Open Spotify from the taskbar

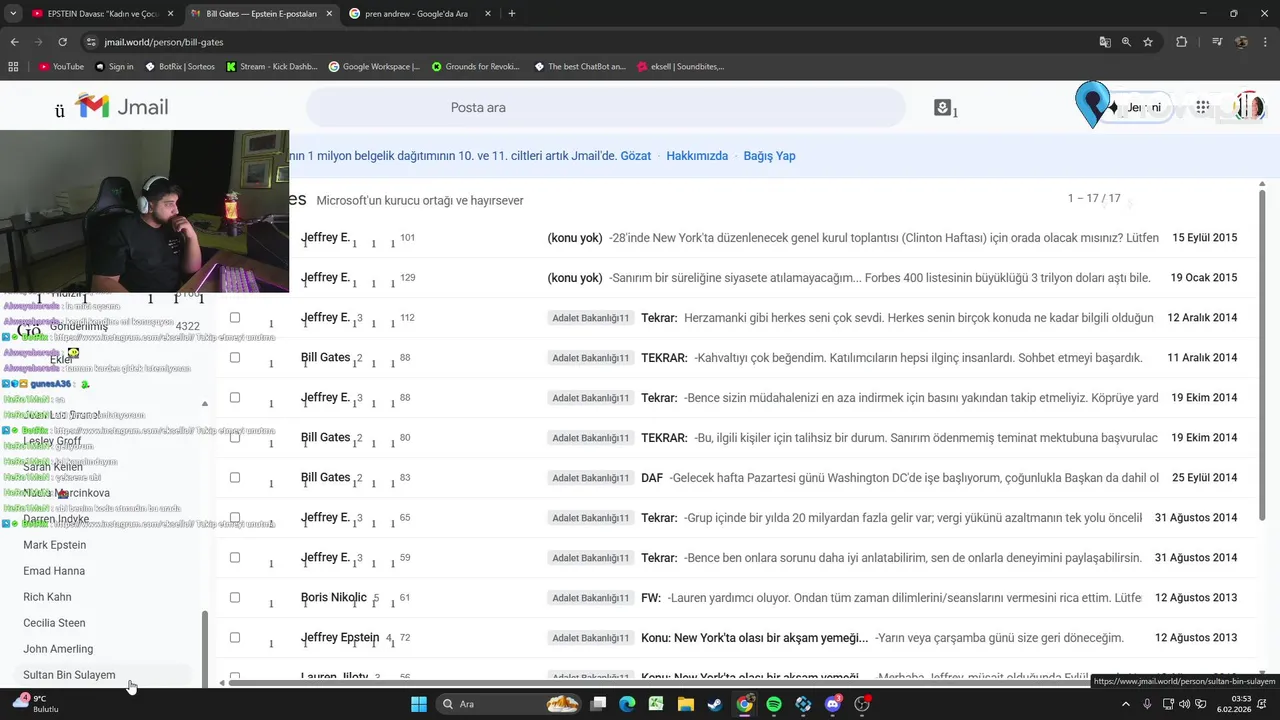pos(774,704)
